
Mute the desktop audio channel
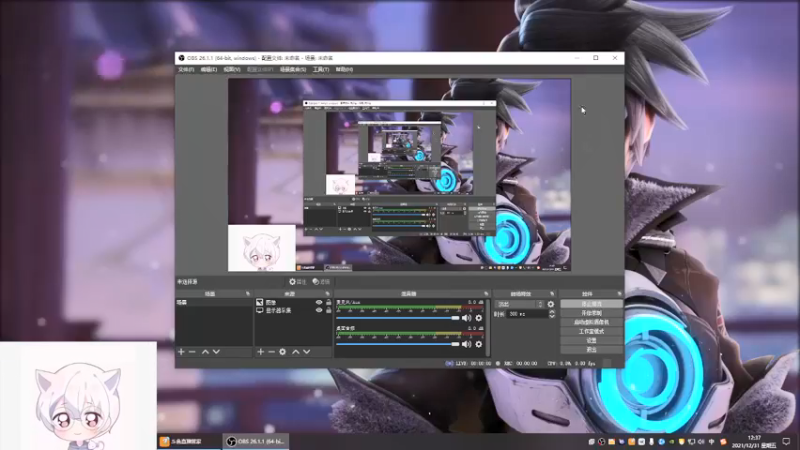tap(466, 344)
